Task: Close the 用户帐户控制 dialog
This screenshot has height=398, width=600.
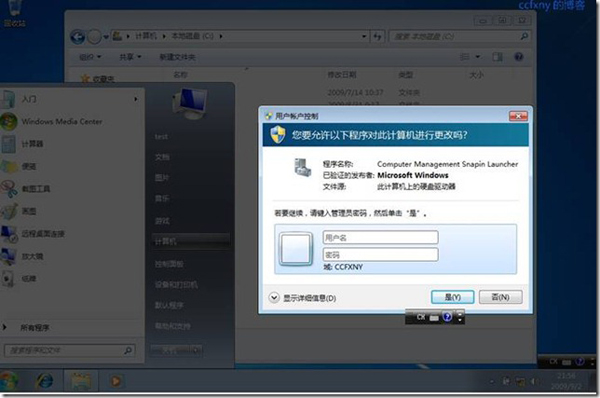Action: (x=518, y=116)
